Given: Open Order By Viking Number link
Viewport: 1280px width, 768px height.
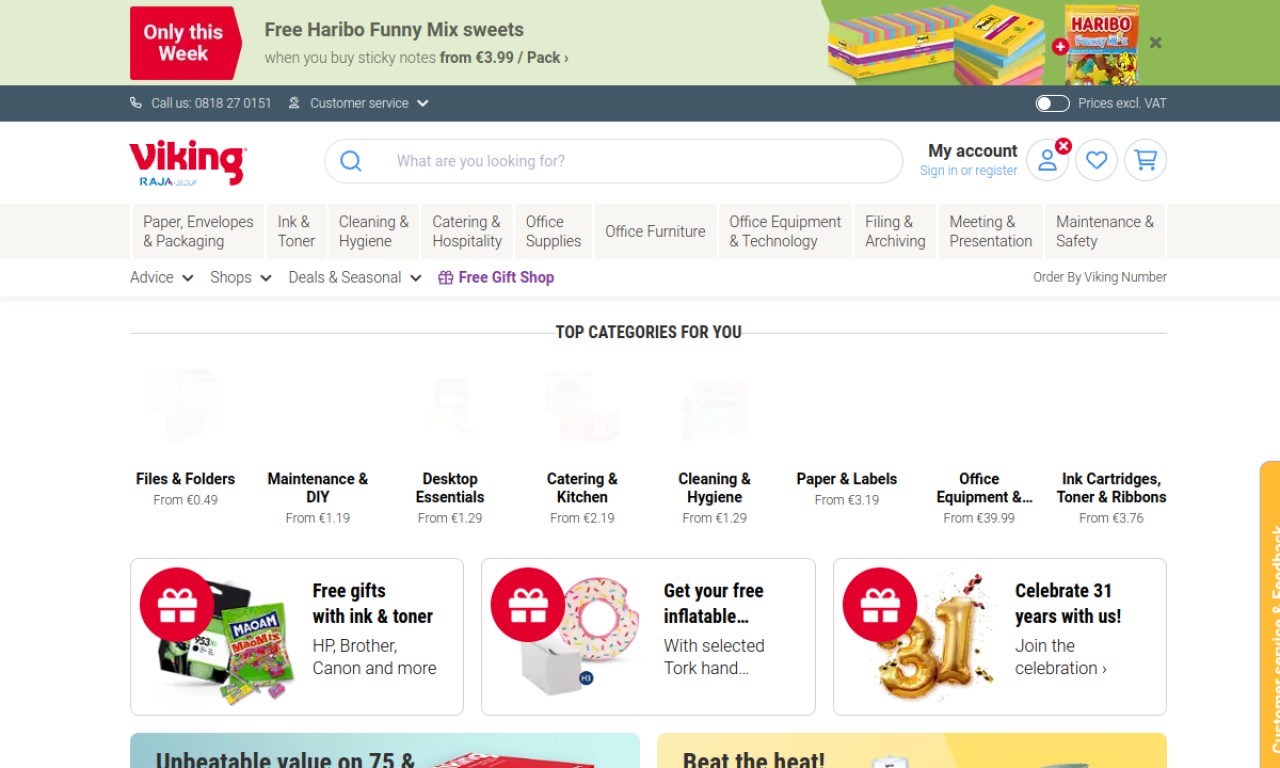Looking at the screenshot, I should (1099, 277).
